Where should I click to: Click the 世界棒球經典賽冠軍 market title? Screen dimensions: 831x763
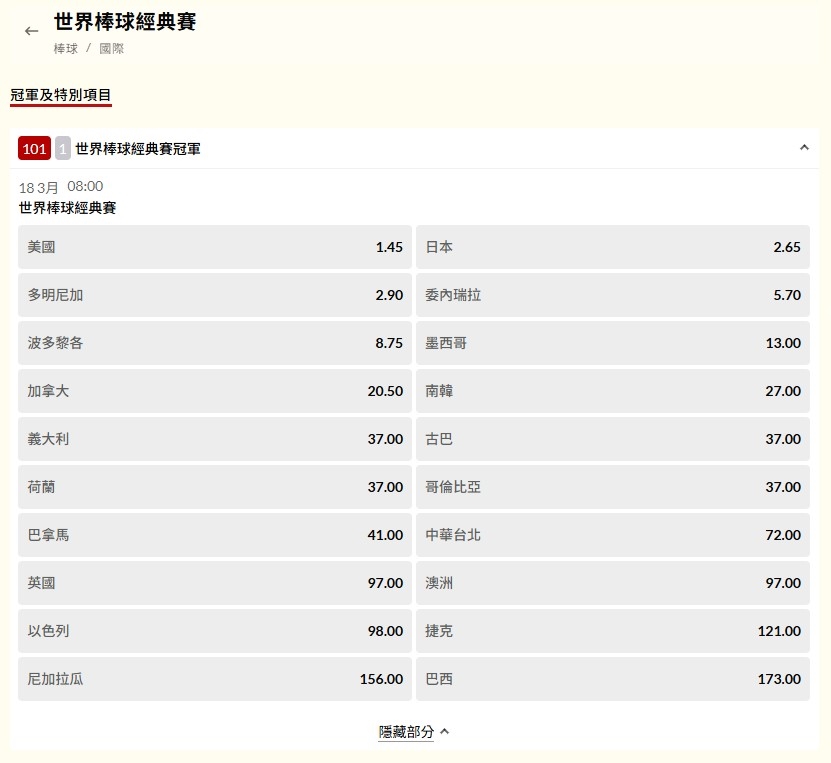click(140, 148)
